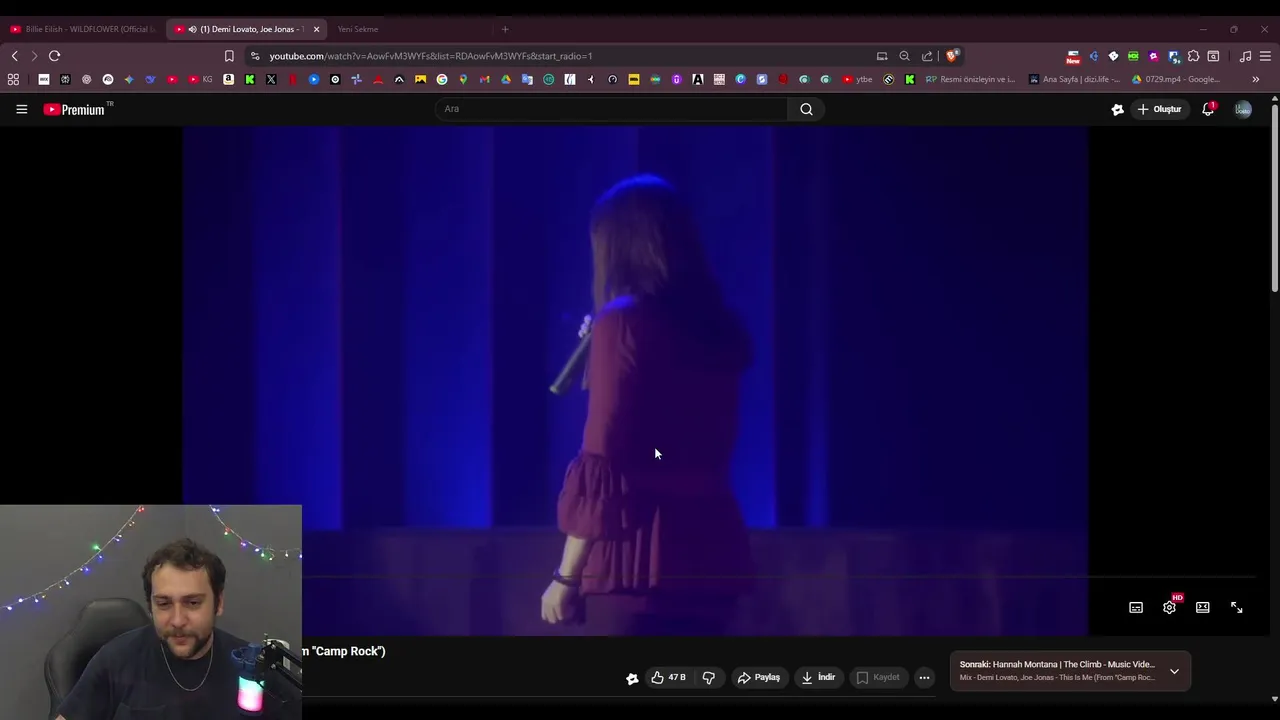1280x720 pixels.
Task: Click the share page icon in address bar
Action: point(927,56)
